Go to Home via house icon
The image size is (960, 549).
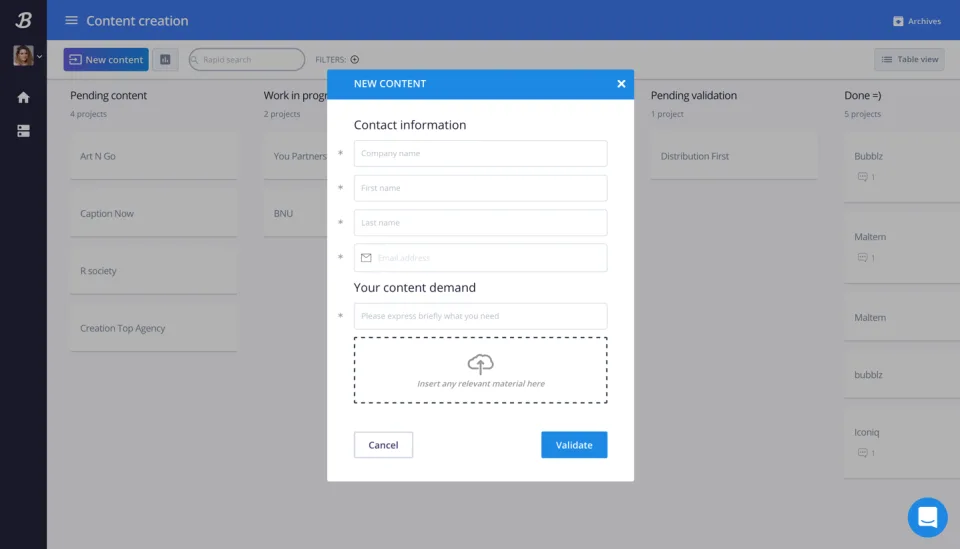[23, 97]
